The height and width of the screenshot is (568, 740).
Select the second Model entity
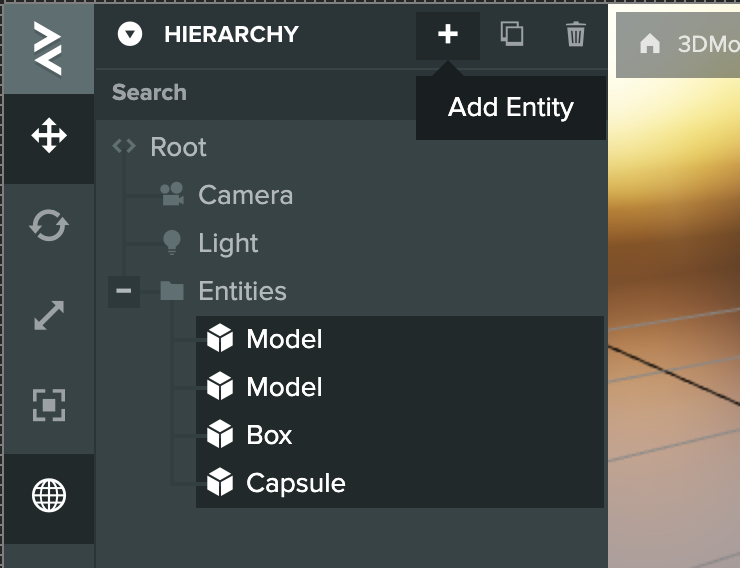pyautogui.click(x=284, y=387)
